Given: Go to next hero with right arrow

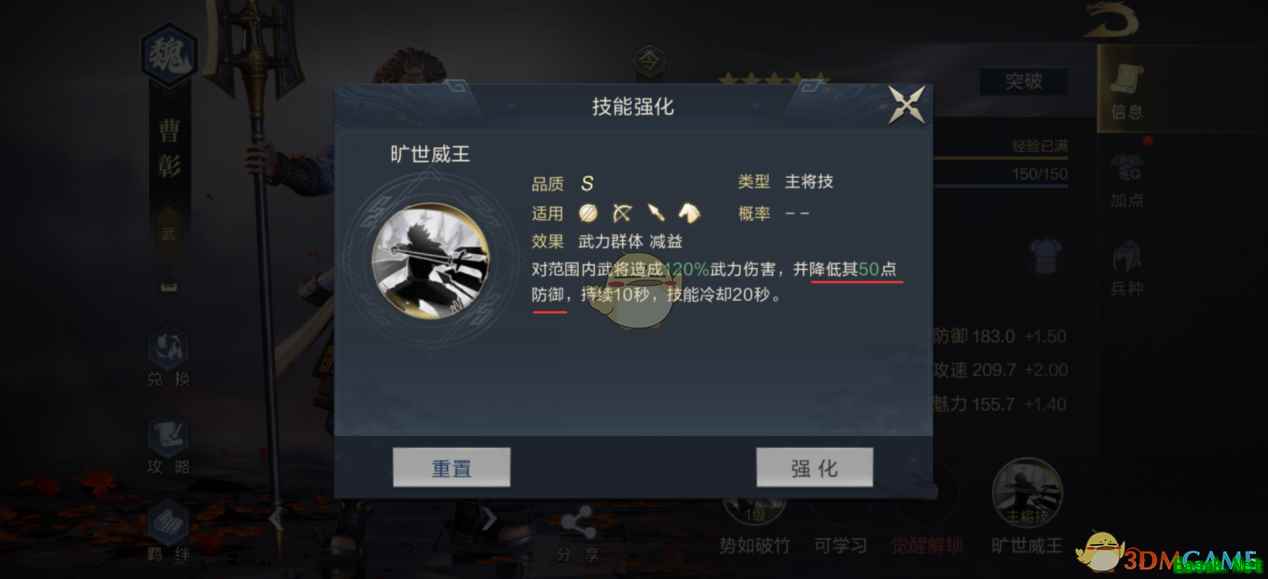Looking at the screenshot, I should [488, 518].
